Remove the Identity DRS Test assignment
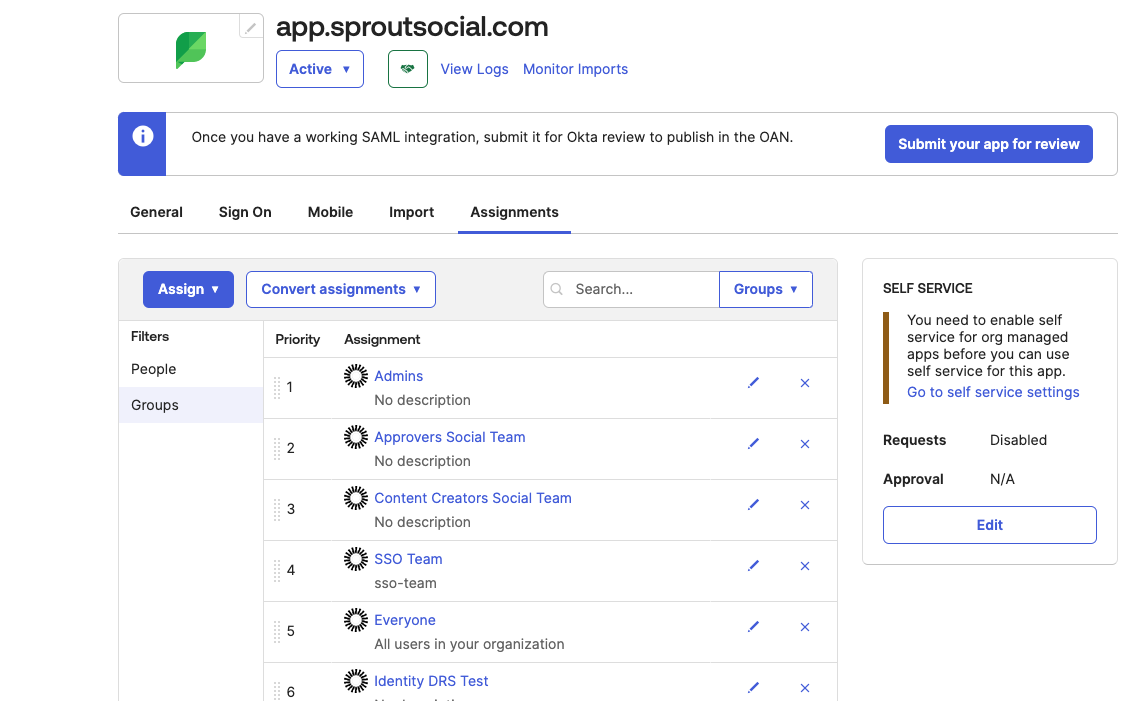Image resolution: width=1137 pixels, height=701 pixels. 805,687
